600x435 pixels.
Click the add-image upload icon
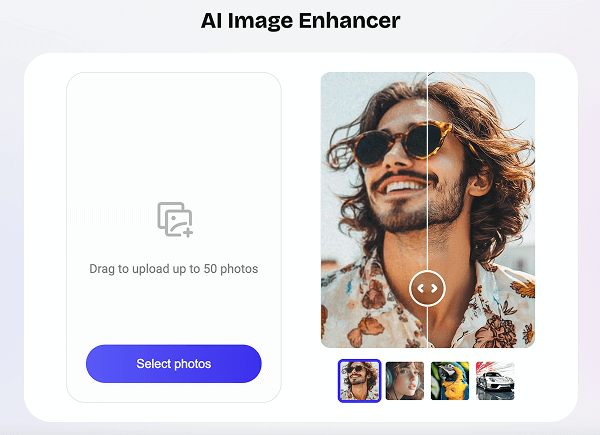pos(174,219)
